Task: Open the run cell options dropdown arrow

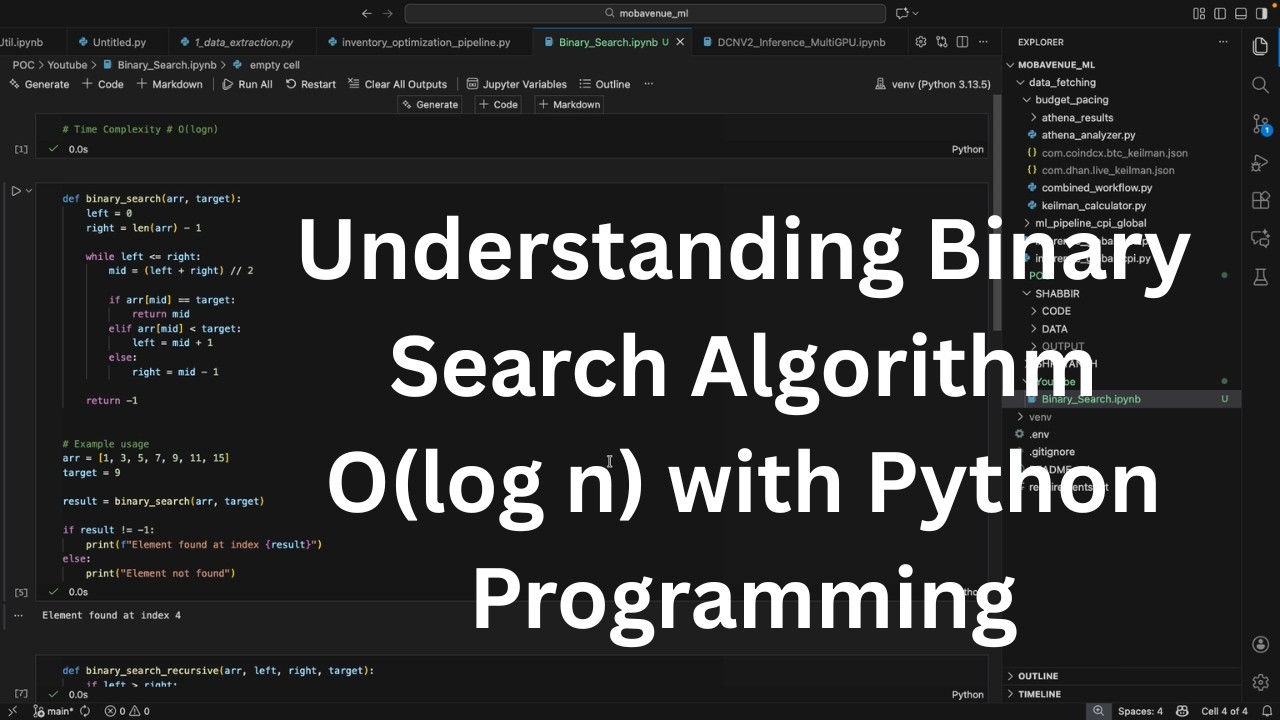Action: click(x=29, y=190)
